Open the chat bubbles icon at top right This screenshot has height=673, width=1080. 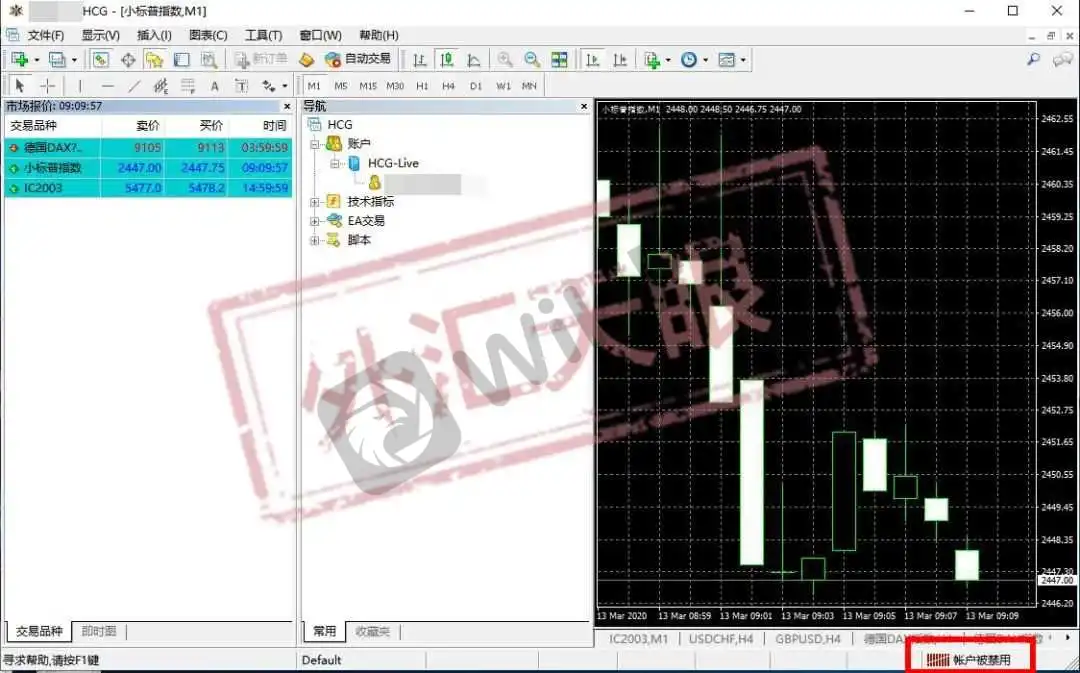[1063, 60]
